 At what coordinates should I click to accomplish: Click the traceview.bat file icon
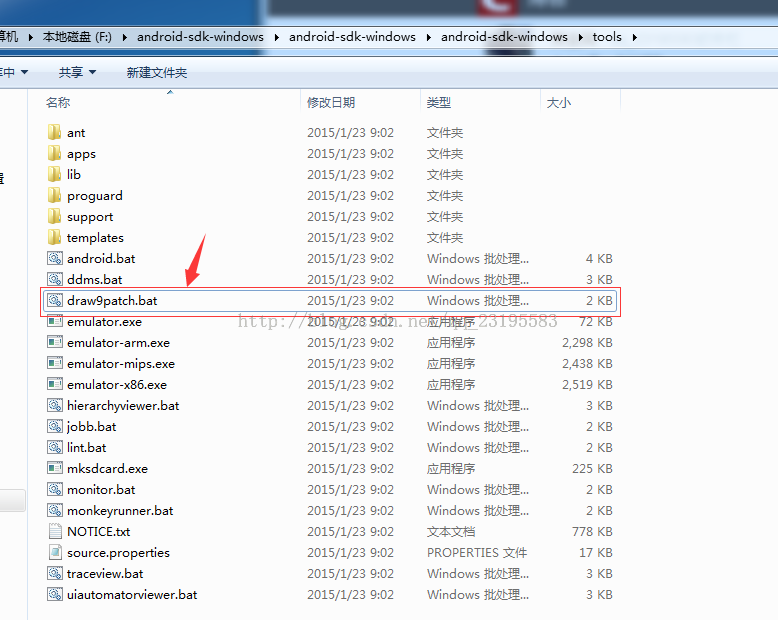pyautogui.click(x=55, y=573)
